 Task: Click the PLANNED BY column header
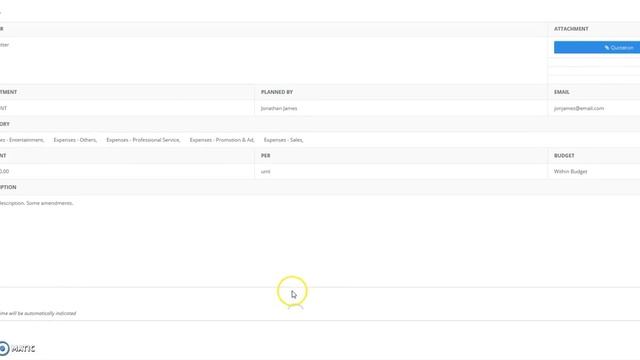pyautogui.click(x=277, y=92)
